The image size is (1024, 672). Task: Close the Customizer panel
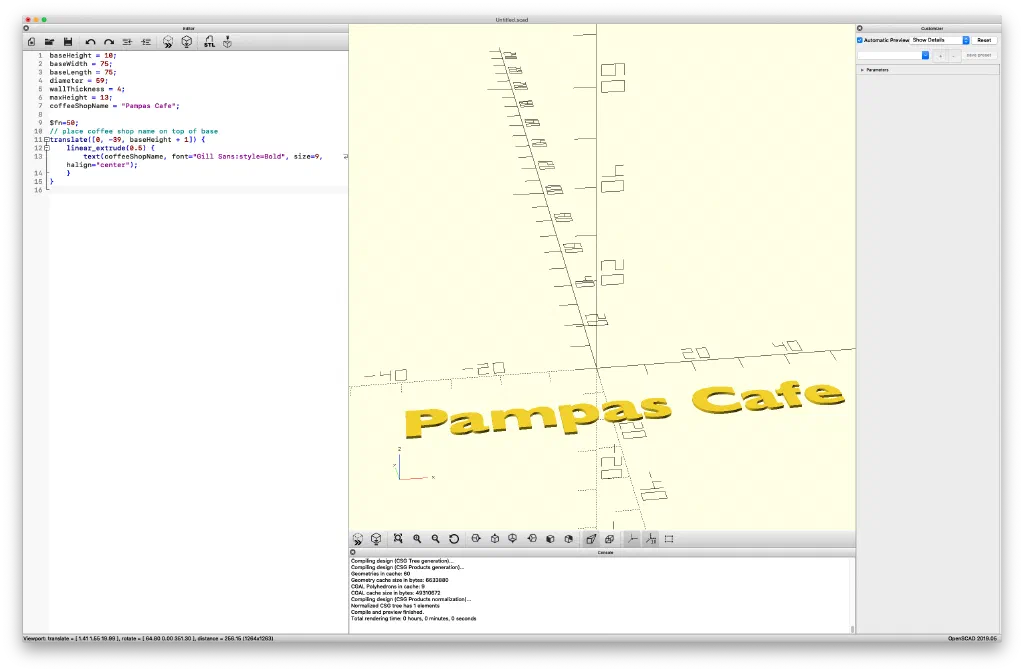859,28
